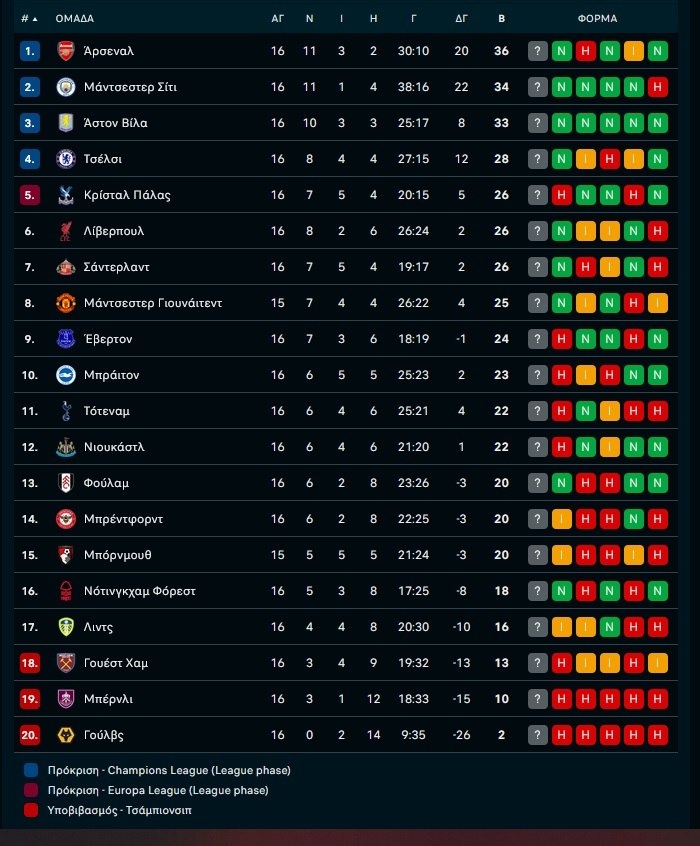Click the Arsenal club crest icon
Screen dimensions: 700x846
click(x=66, y=51)
